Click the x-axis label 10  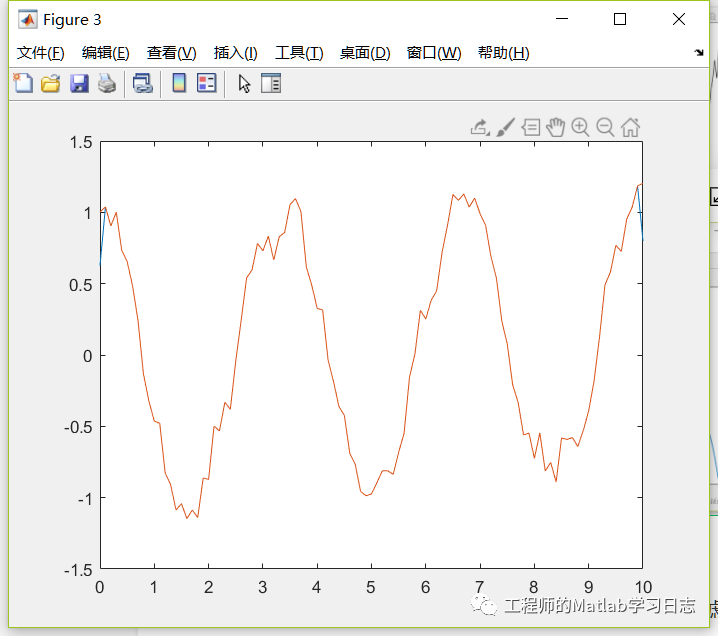click(643, 587)
